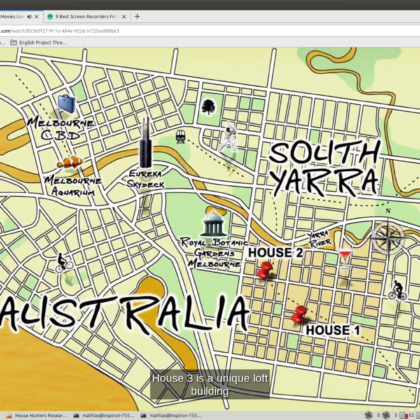Click the clownfish aquarium icon
The height and width of the screenshot is (420, 420).
pyautogui.click(x=70, y=162)
